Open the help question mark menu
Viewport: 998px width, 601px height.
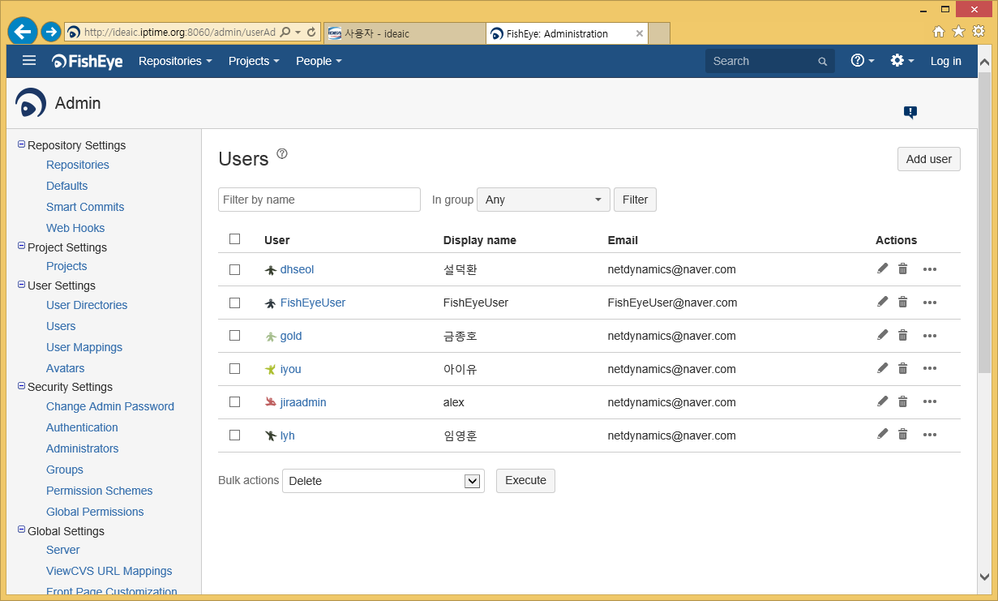pyautogui.click(x=858, y=61)
